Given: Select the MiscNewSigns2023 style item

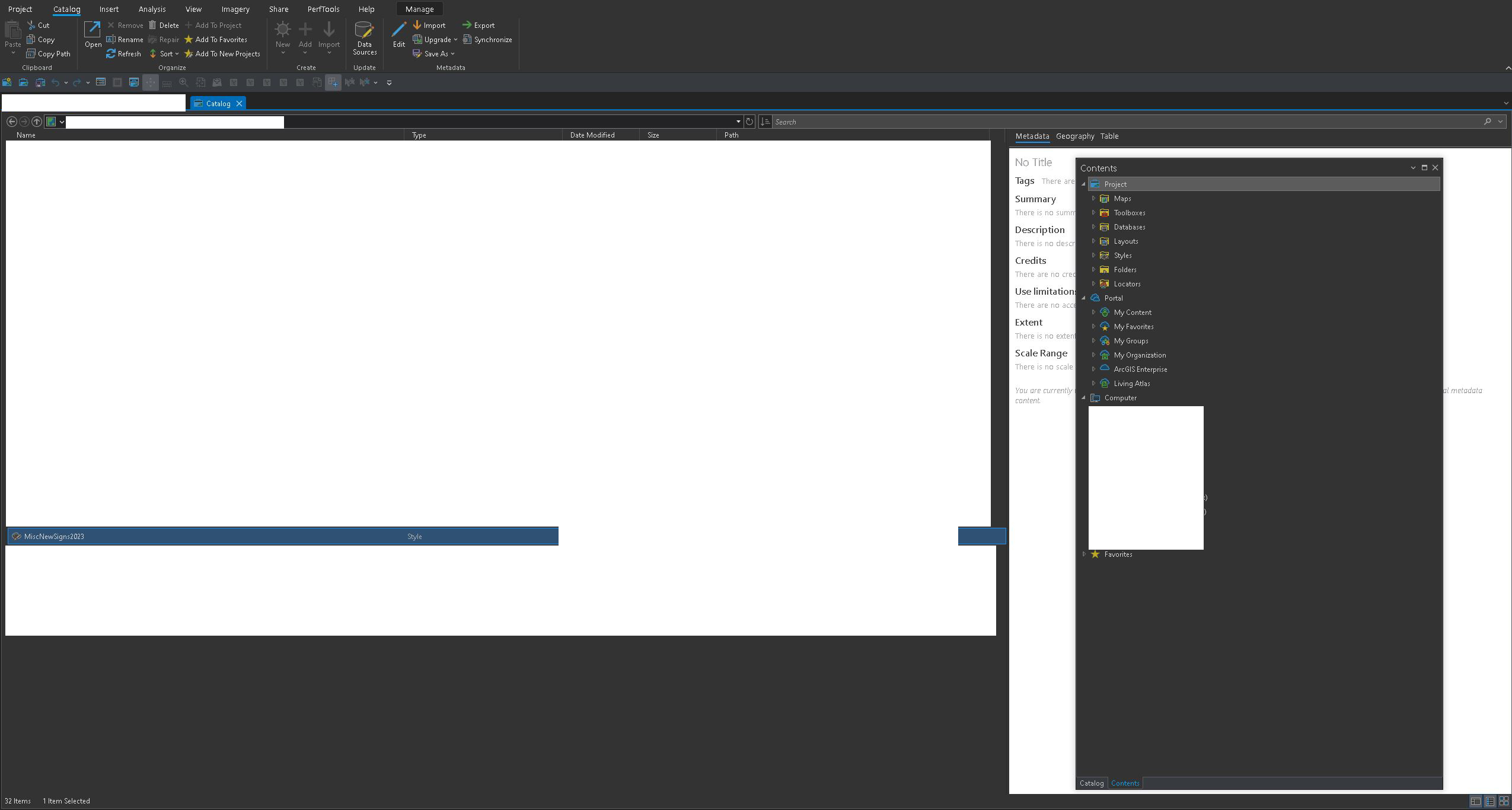Looking at the screenshot, I should click(x=54, y=536).
